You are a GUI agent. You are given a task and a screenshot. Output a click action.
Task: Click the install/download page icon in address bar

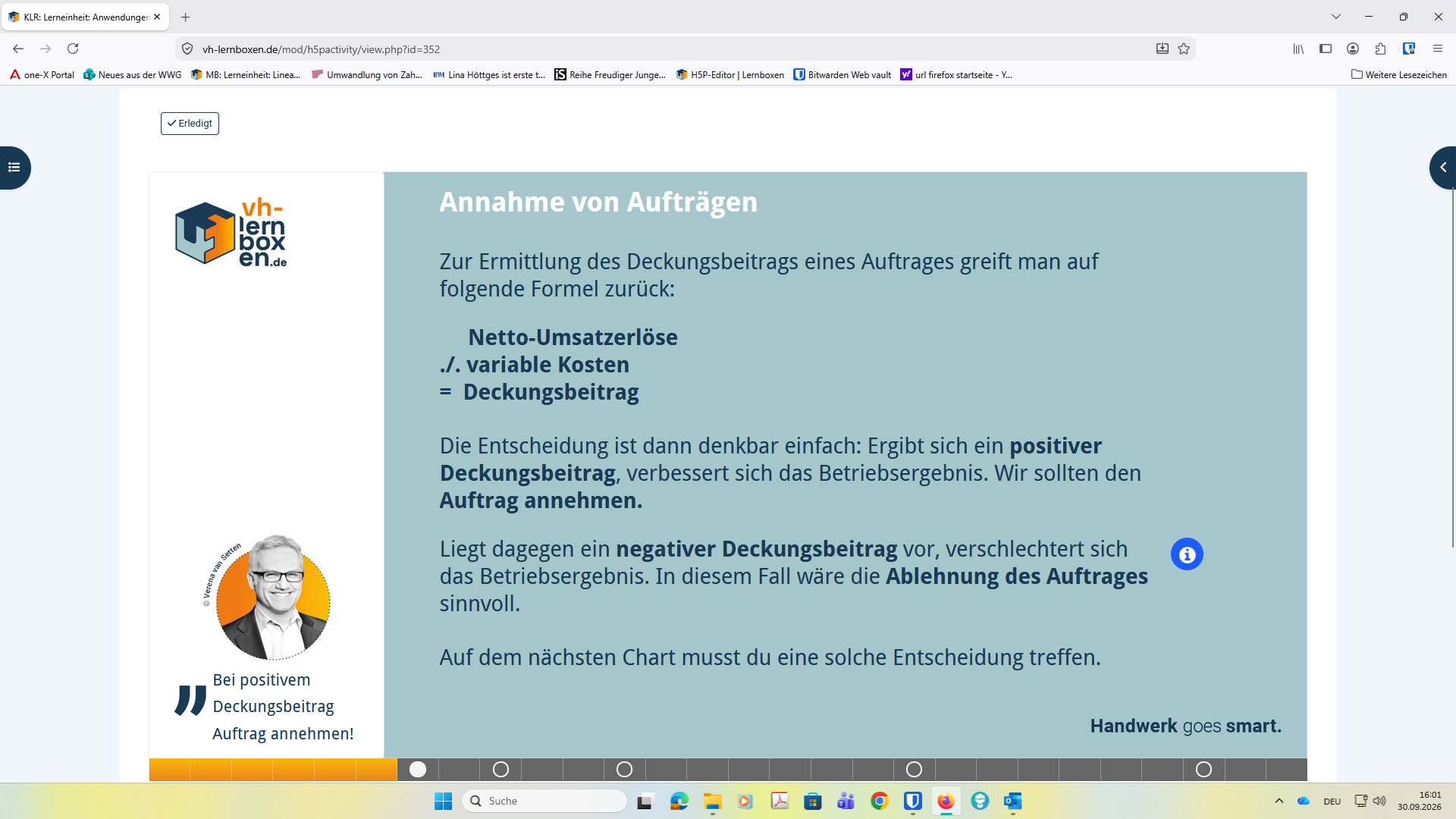tap(1162, 49)
